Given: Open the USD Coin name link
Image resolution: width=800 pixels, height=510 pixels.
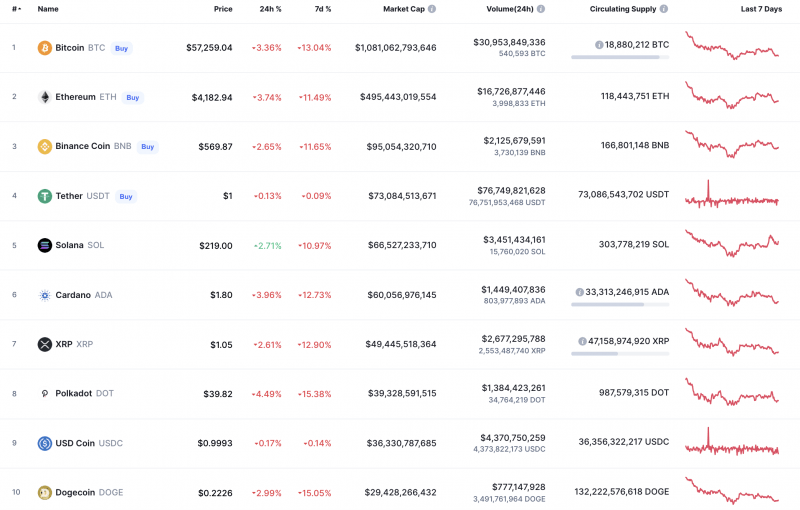Looking at the screenshot, I should [77, 443].
